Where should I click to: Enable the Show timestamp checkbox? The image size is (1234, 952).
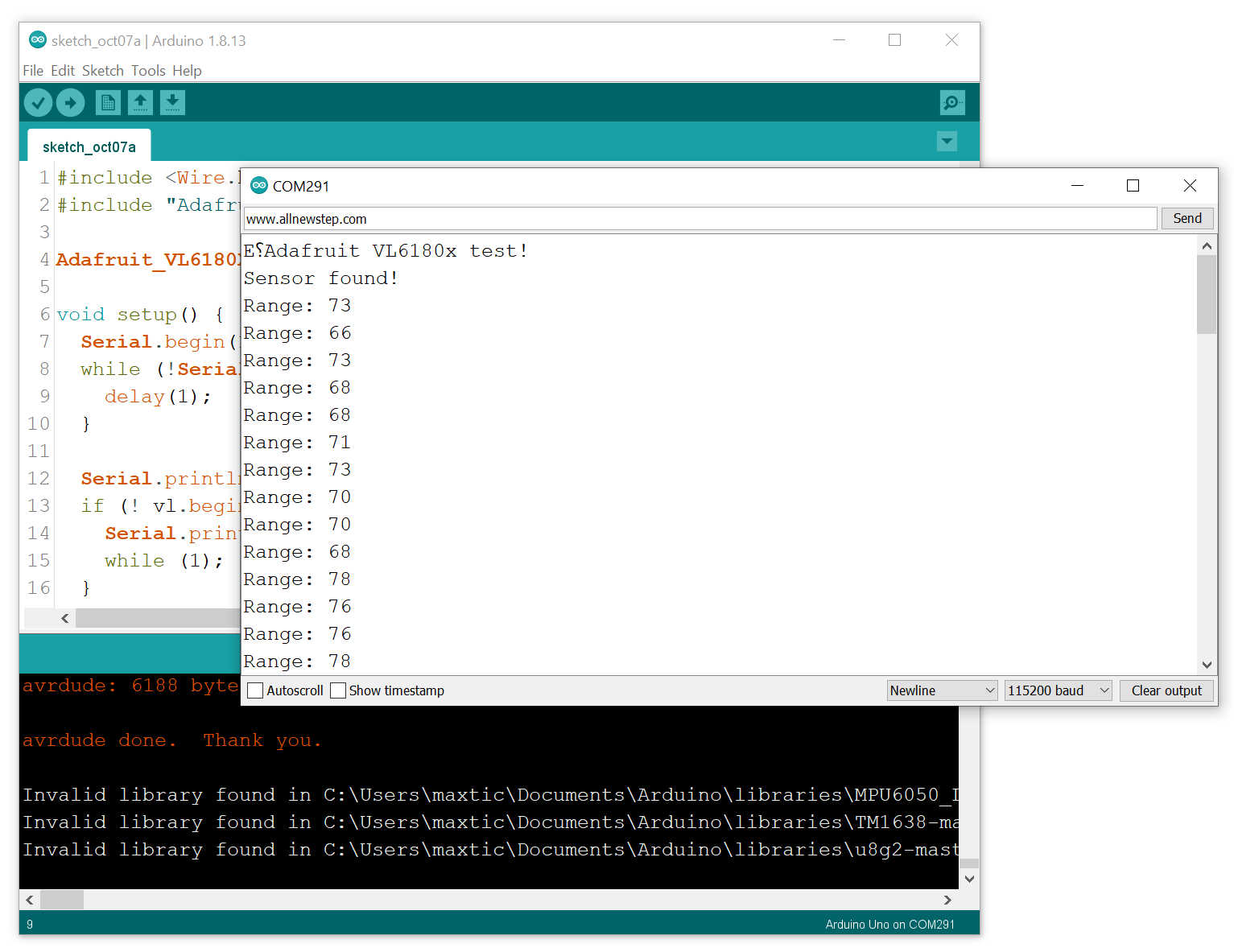338,690
